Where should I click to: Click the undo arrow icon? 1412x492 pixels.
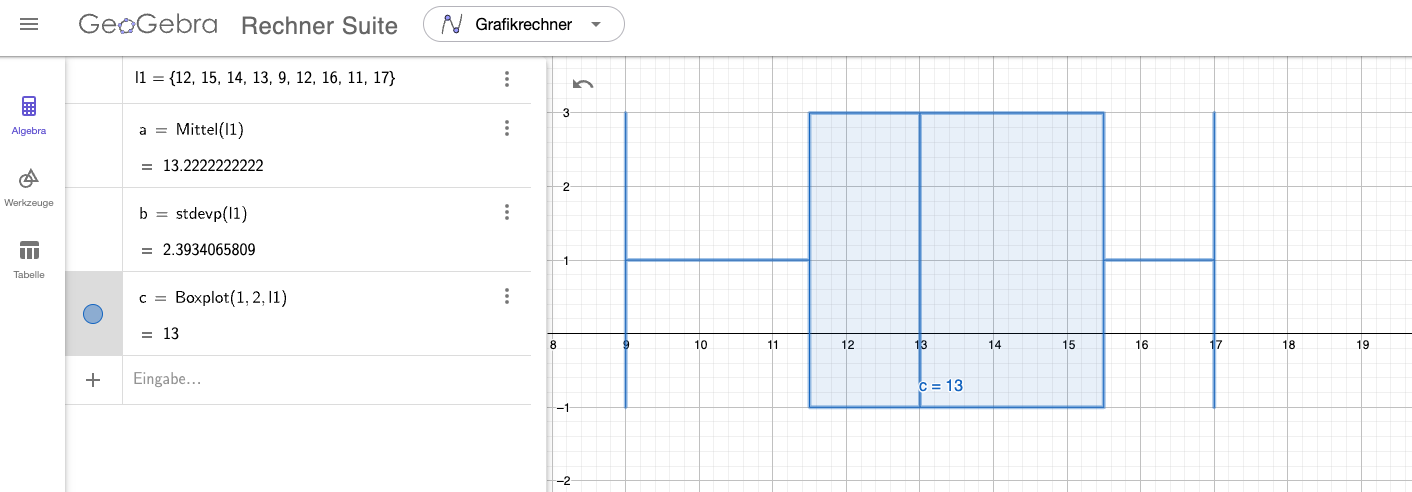[x=583, y=84]
